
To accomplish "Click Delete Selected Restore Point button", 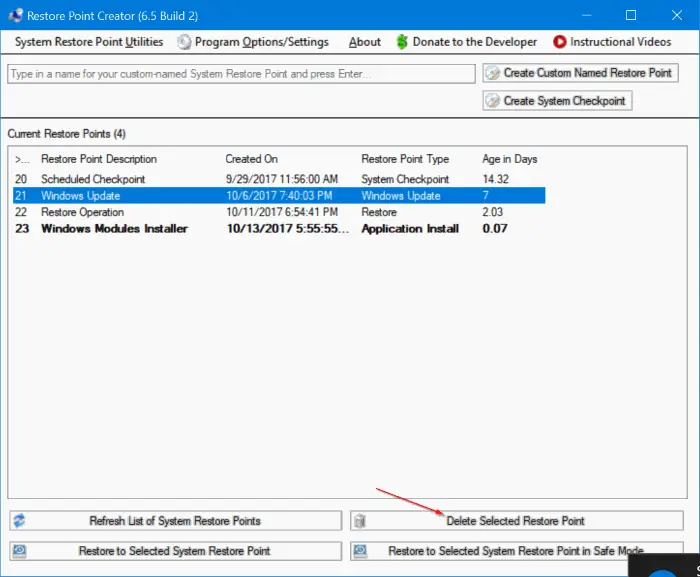I will (517, 521).
